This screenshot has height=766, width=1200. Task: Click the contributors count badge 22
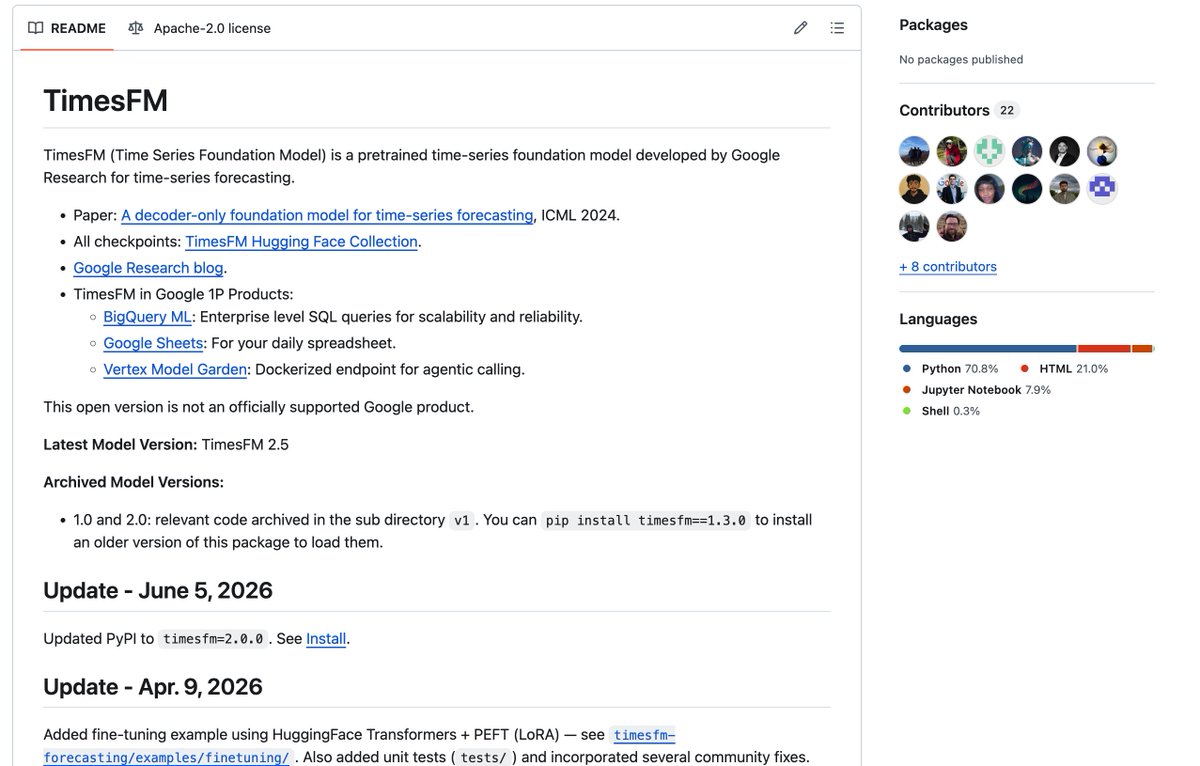point(1007,111)
